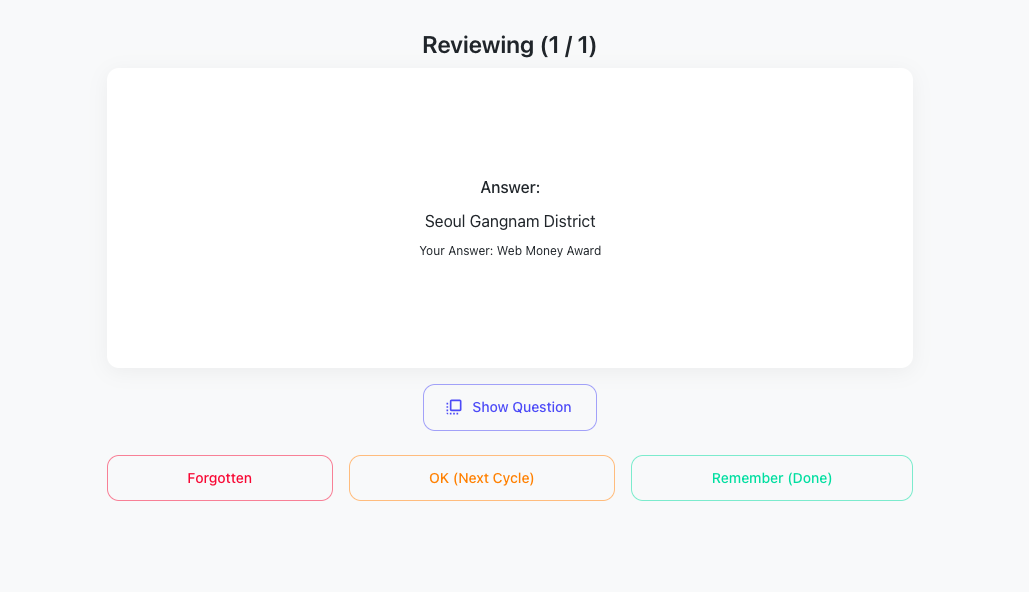Click the Reviewing (1 / 1) heading
1029x592 pixels.
(509, 45)
